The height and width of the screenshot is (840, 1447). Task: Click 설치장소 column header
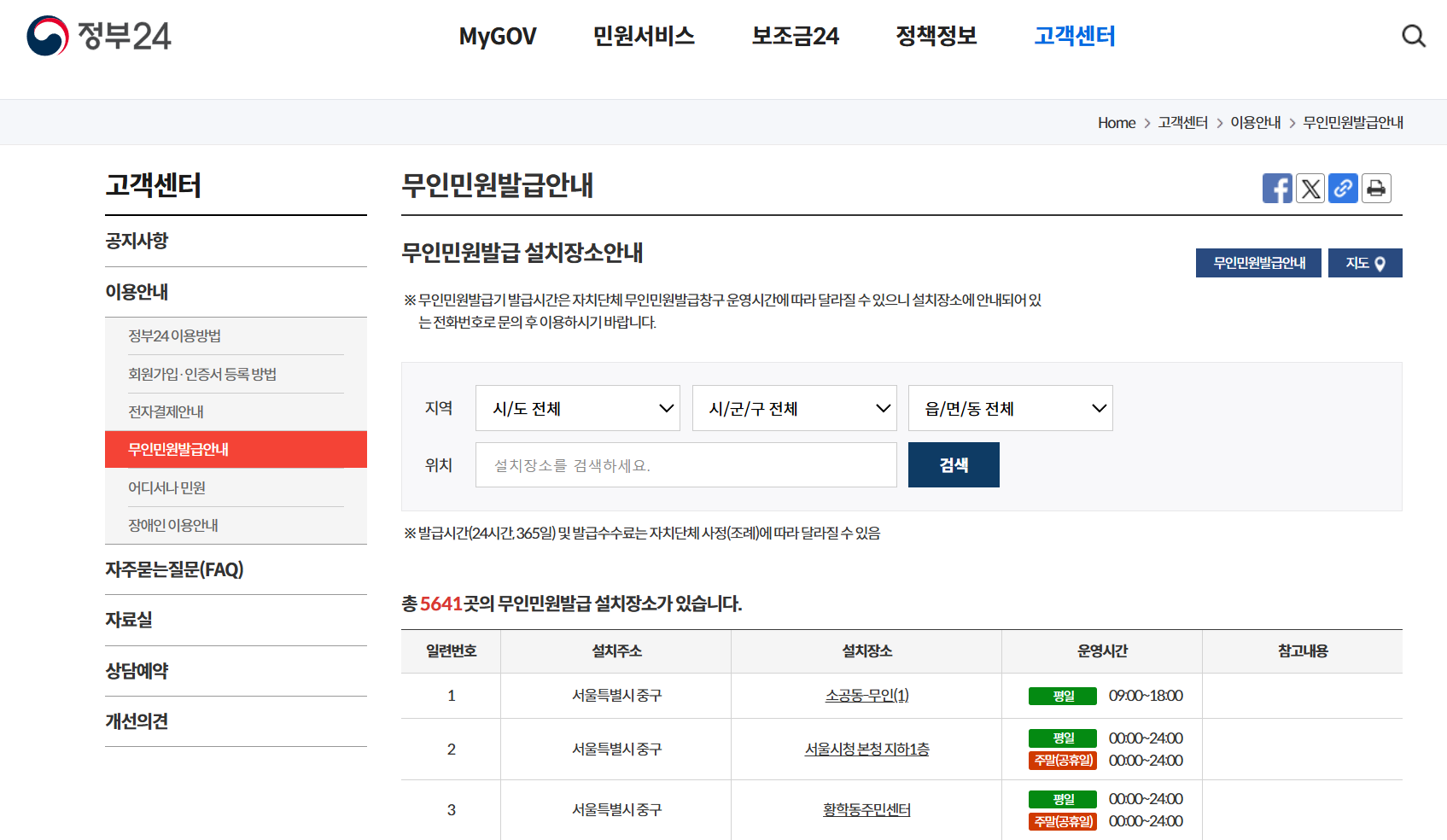(x=866, y=651)
